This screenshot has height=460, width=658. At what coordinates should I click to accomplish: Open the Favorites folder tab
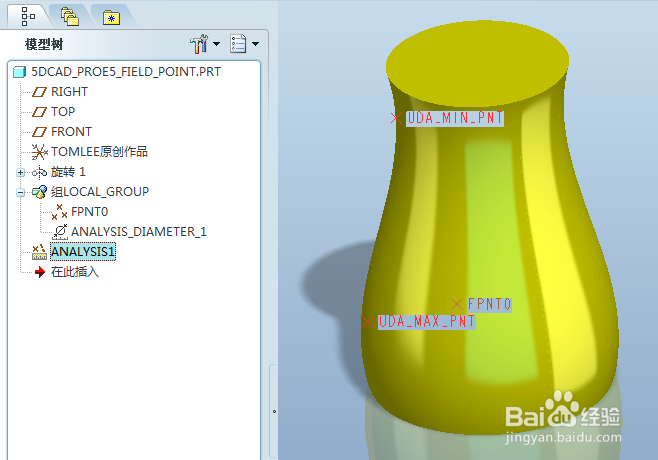[x=111, y=18]
